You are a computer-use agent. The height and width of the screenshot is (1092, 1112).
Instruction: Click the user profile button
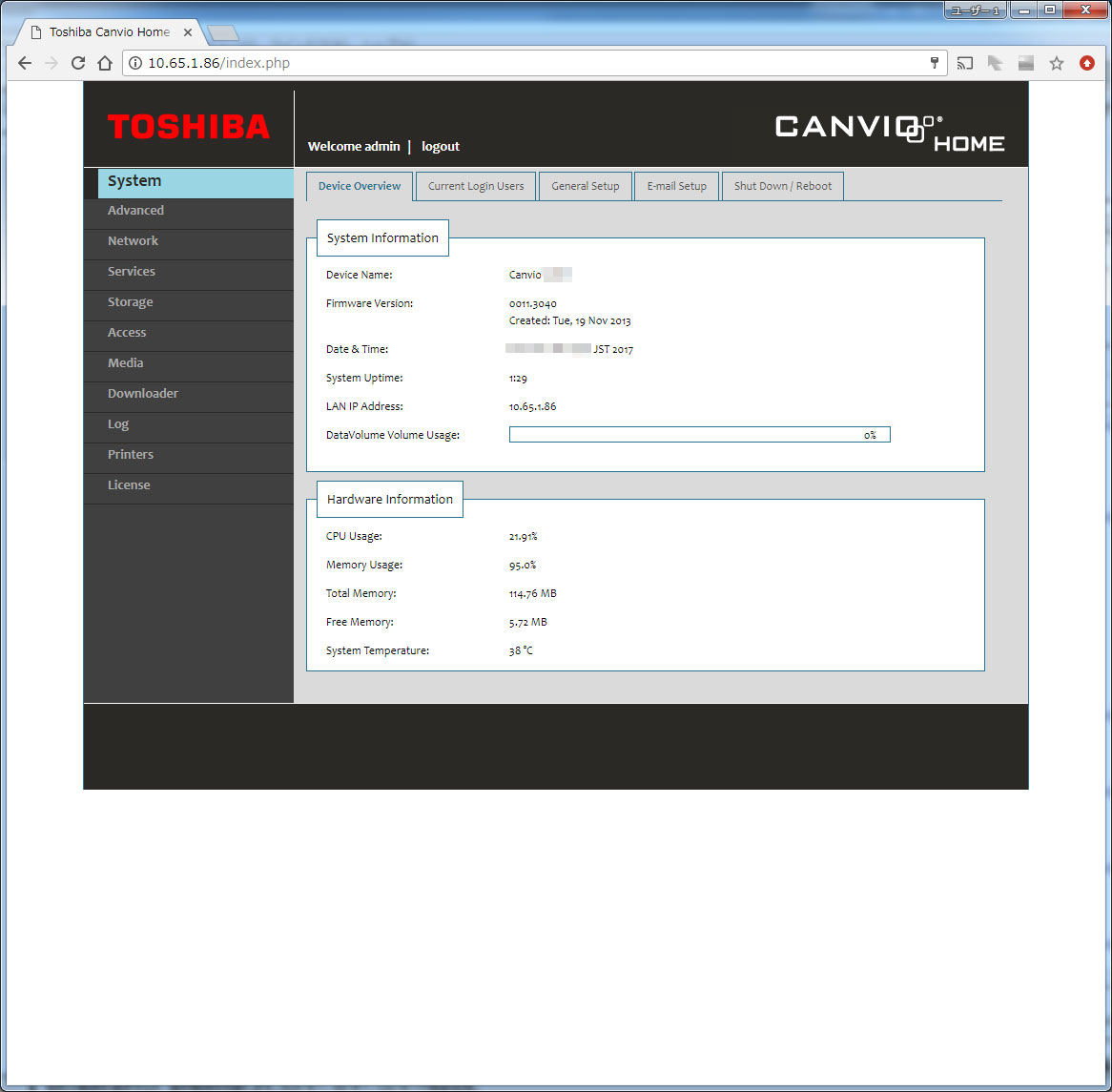point(975,10)
